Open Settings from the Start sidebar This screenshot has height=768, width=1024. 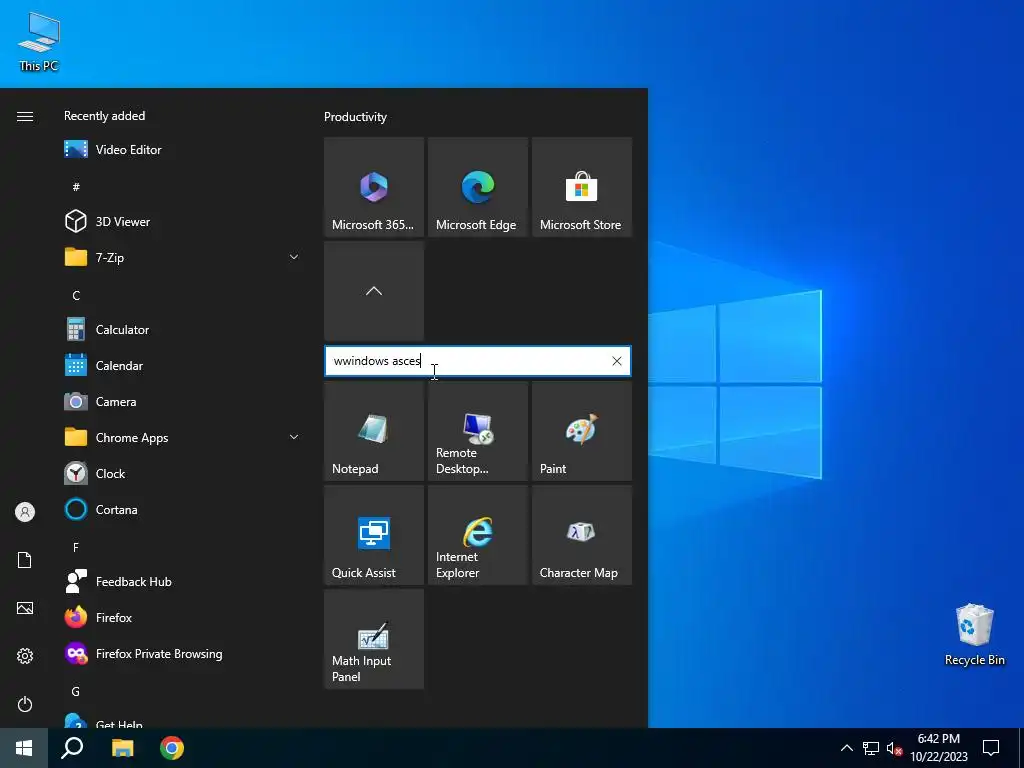pos(25,656)
